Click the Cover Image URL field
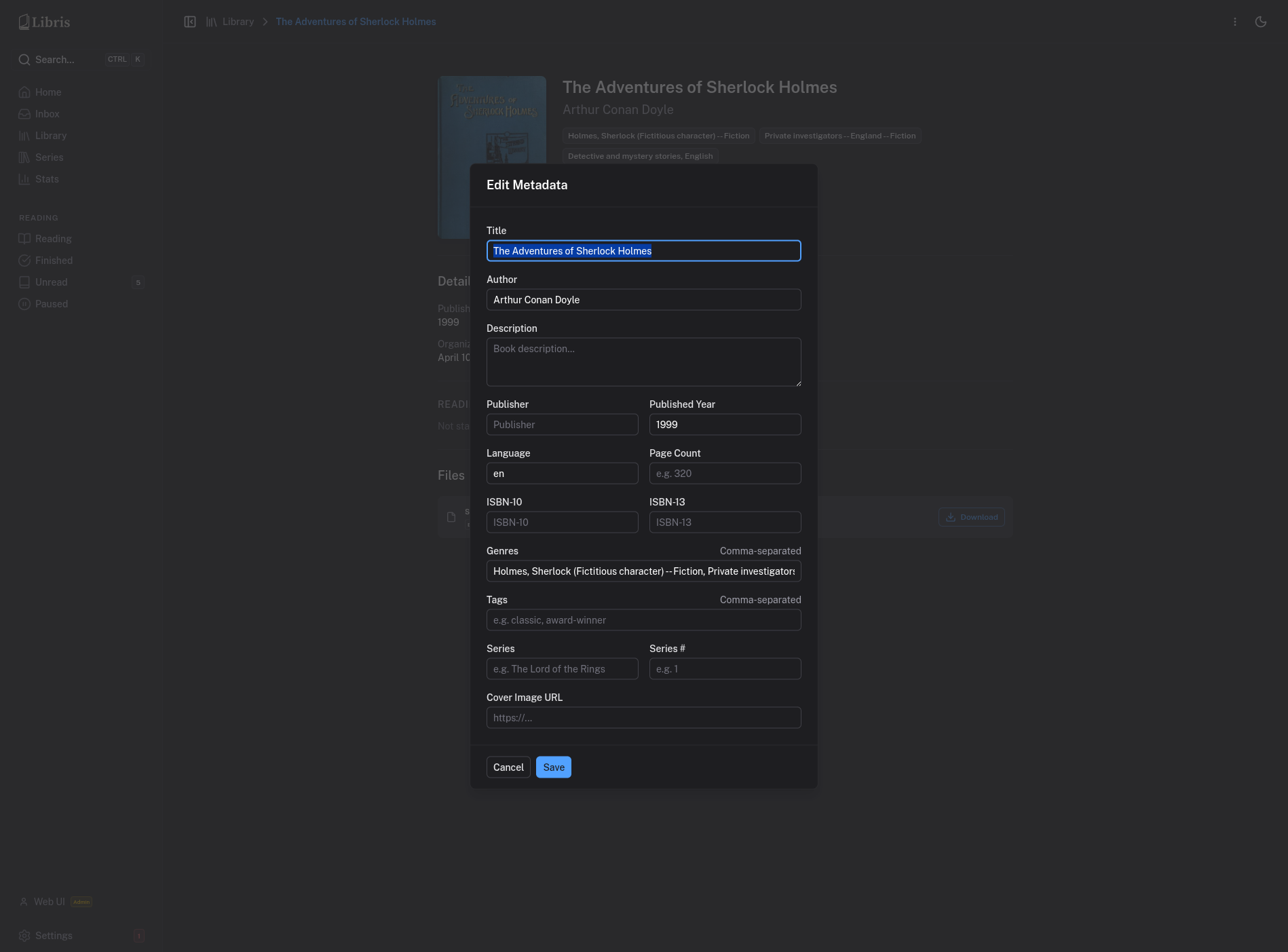This screenshot has width=1288, height=952. 643,718
